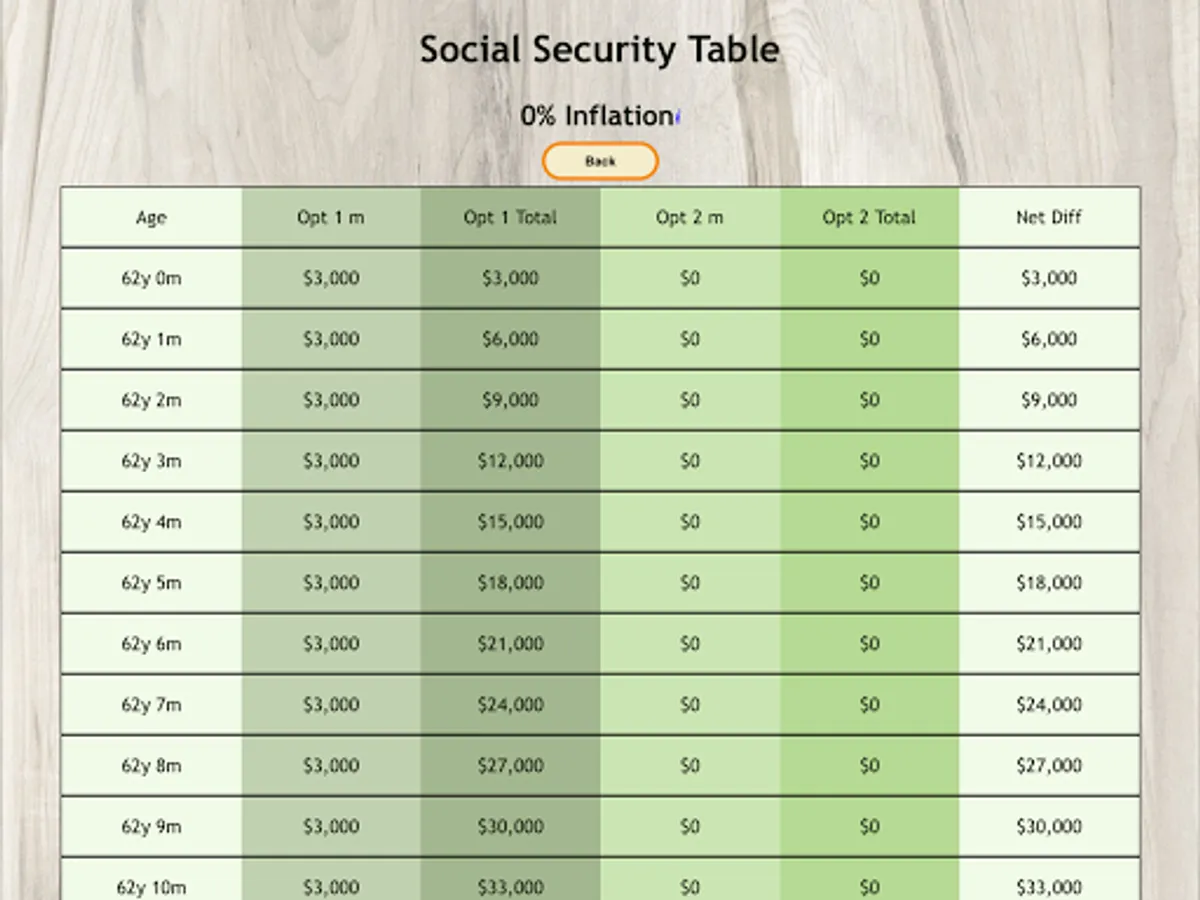Click the Social Security Table title
Viewport: 1200px width, 900px height.
click(x=599, y=50)
